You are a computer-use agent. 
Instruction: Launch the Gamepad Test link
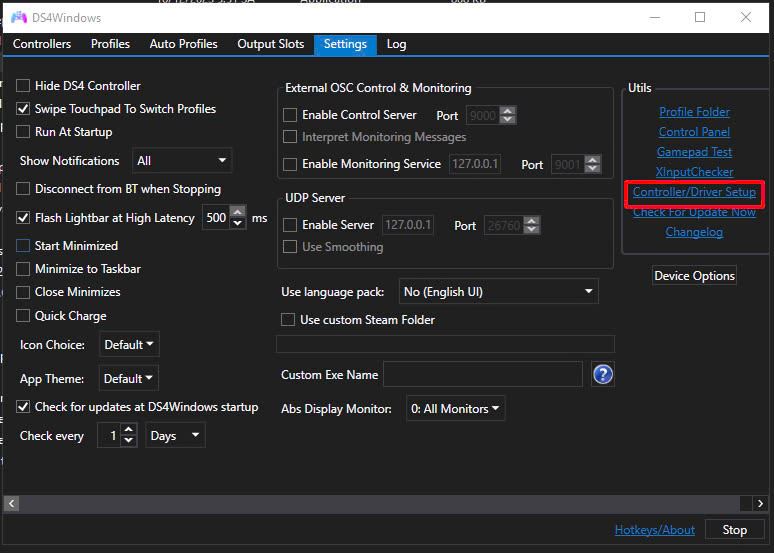point(694,152)
